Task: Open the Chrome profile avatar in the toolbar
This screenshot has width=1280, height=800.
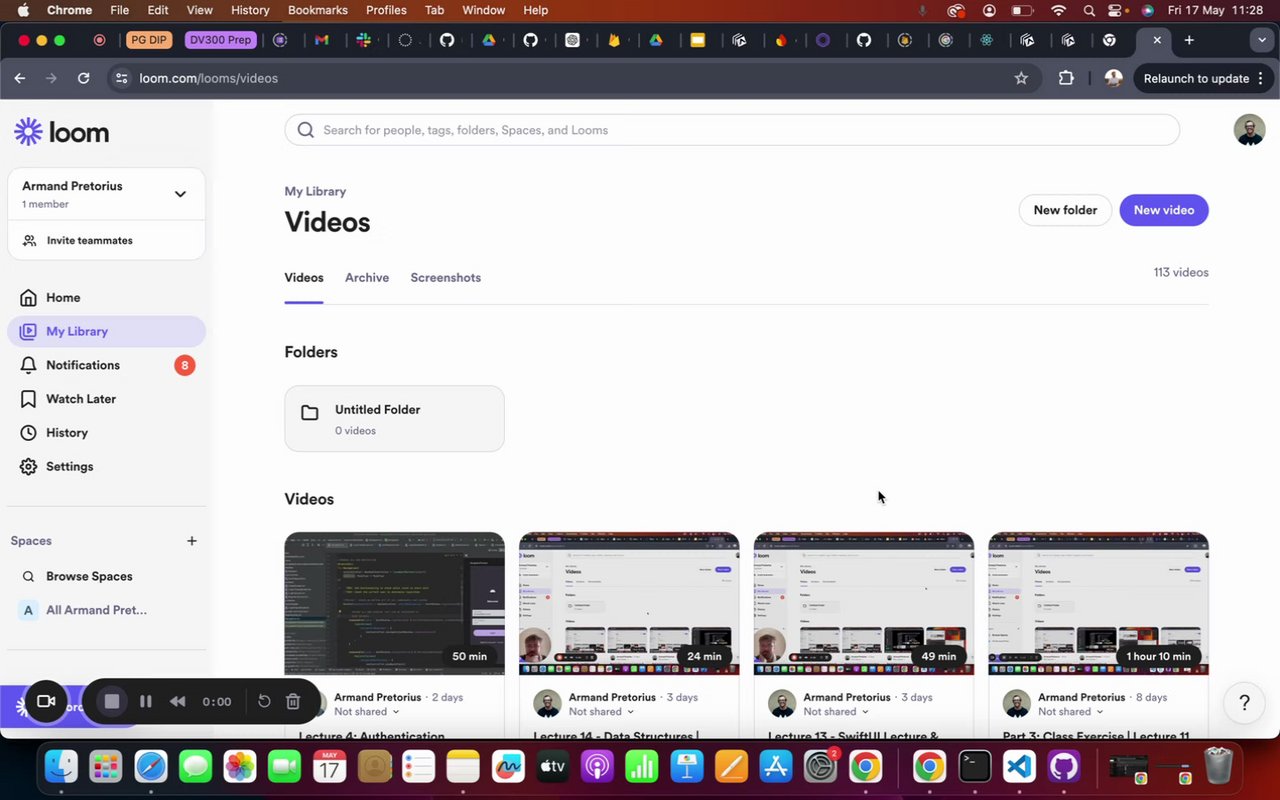Action: point(1113,78)
